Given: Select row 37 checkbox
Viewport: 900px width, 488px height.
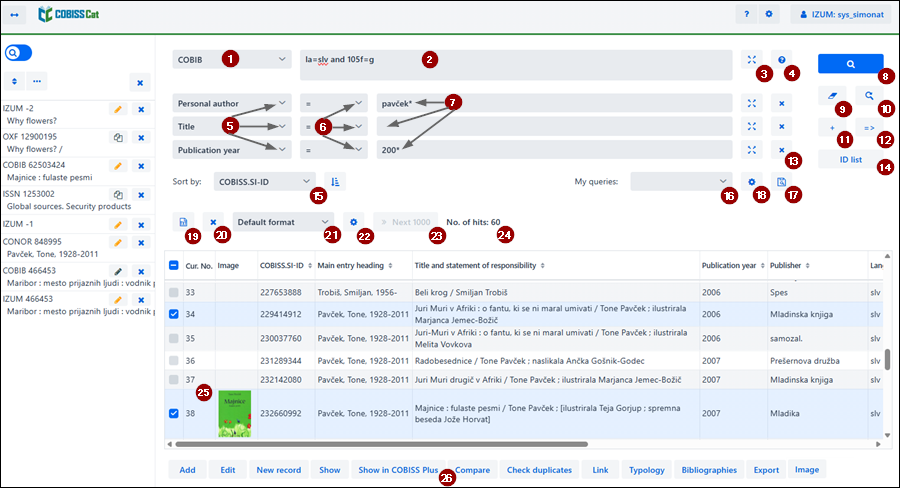Looking at the screenshot, I should pyautogui.click(x=173, y=379).
